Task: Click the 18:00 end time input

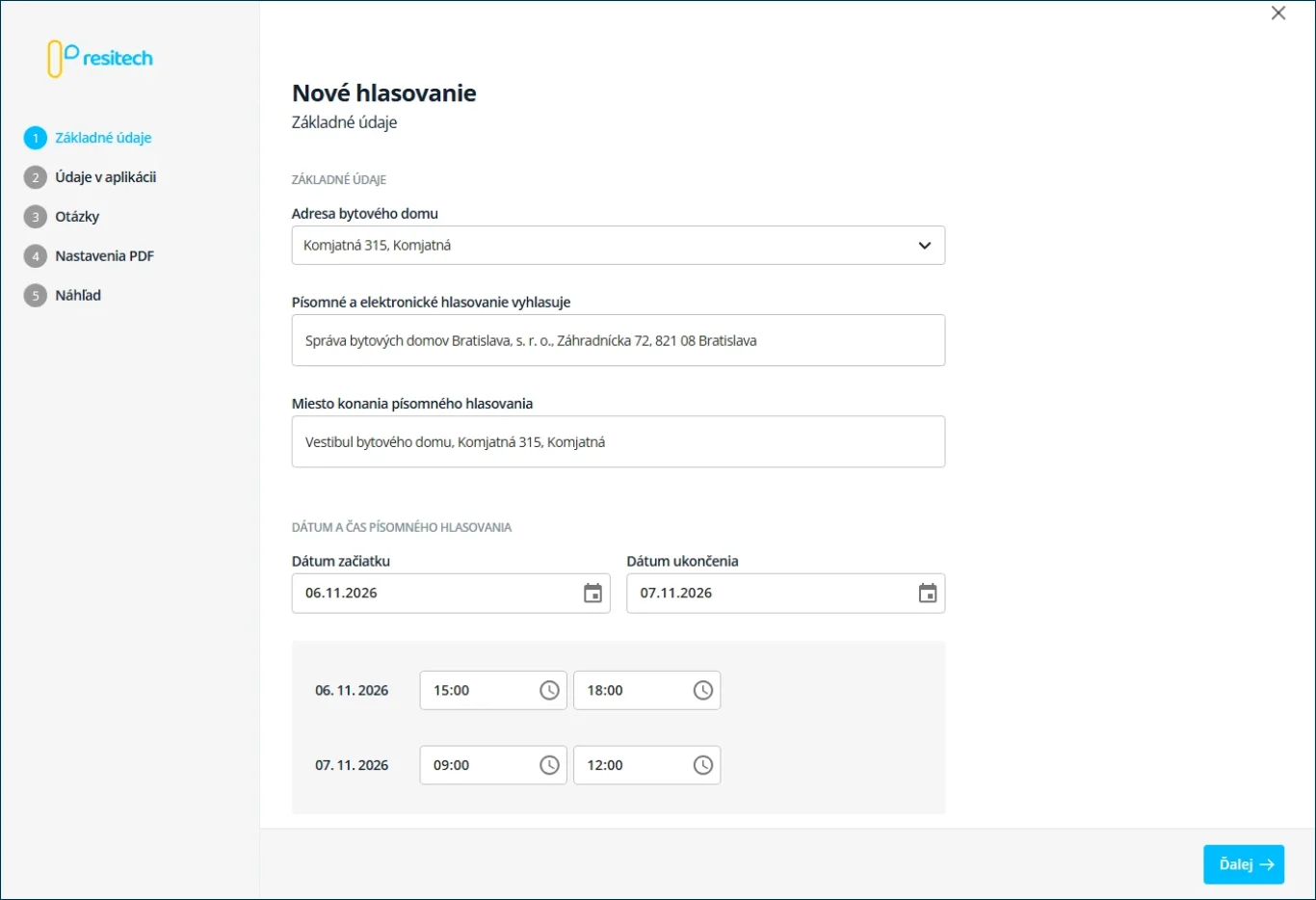Action: click(647, 690)
